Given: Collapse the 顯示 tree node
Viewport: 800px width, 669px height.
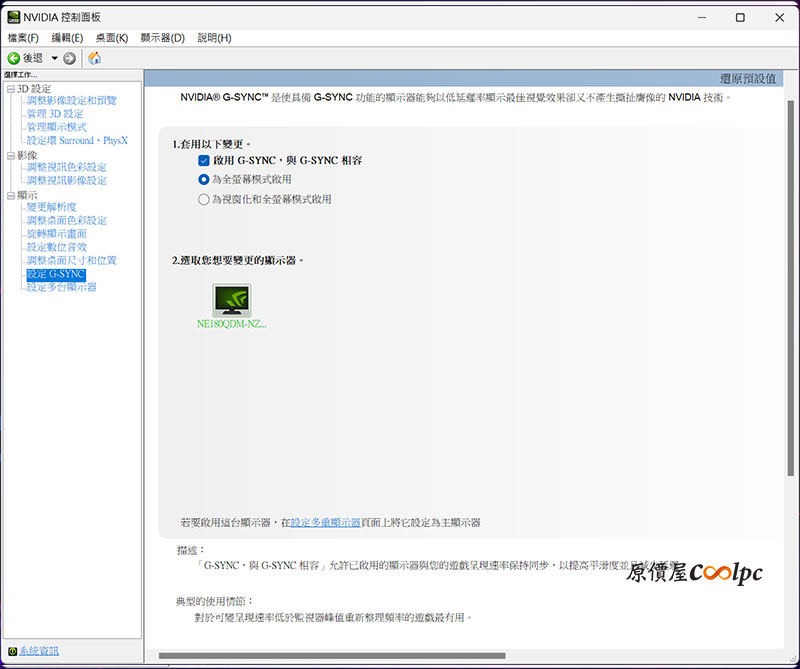Looking at the screenshot, I should (11, 195).
